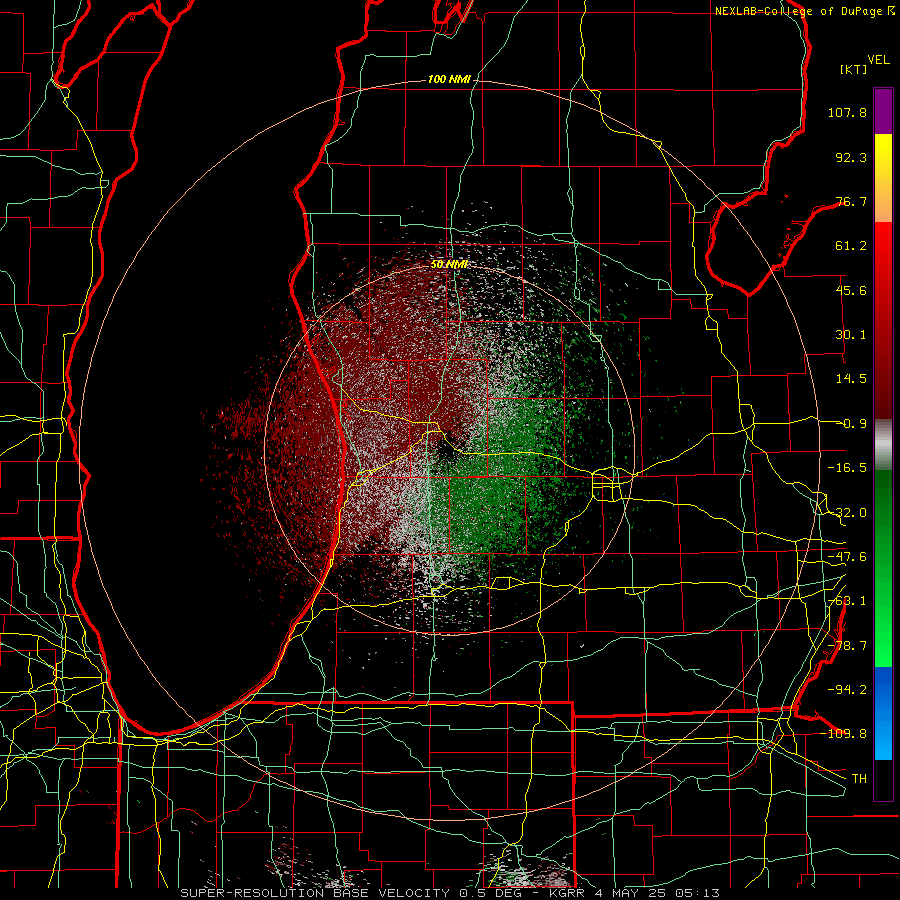This screenshot has width=900, height=900.
Task: Click the 45.6 legend value
Action: coord(851,290)
